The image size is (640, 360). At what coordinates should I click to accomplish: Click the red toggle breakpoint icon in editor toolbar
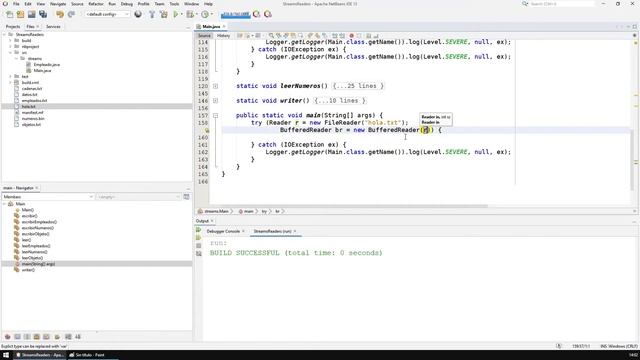click(351, 36)
